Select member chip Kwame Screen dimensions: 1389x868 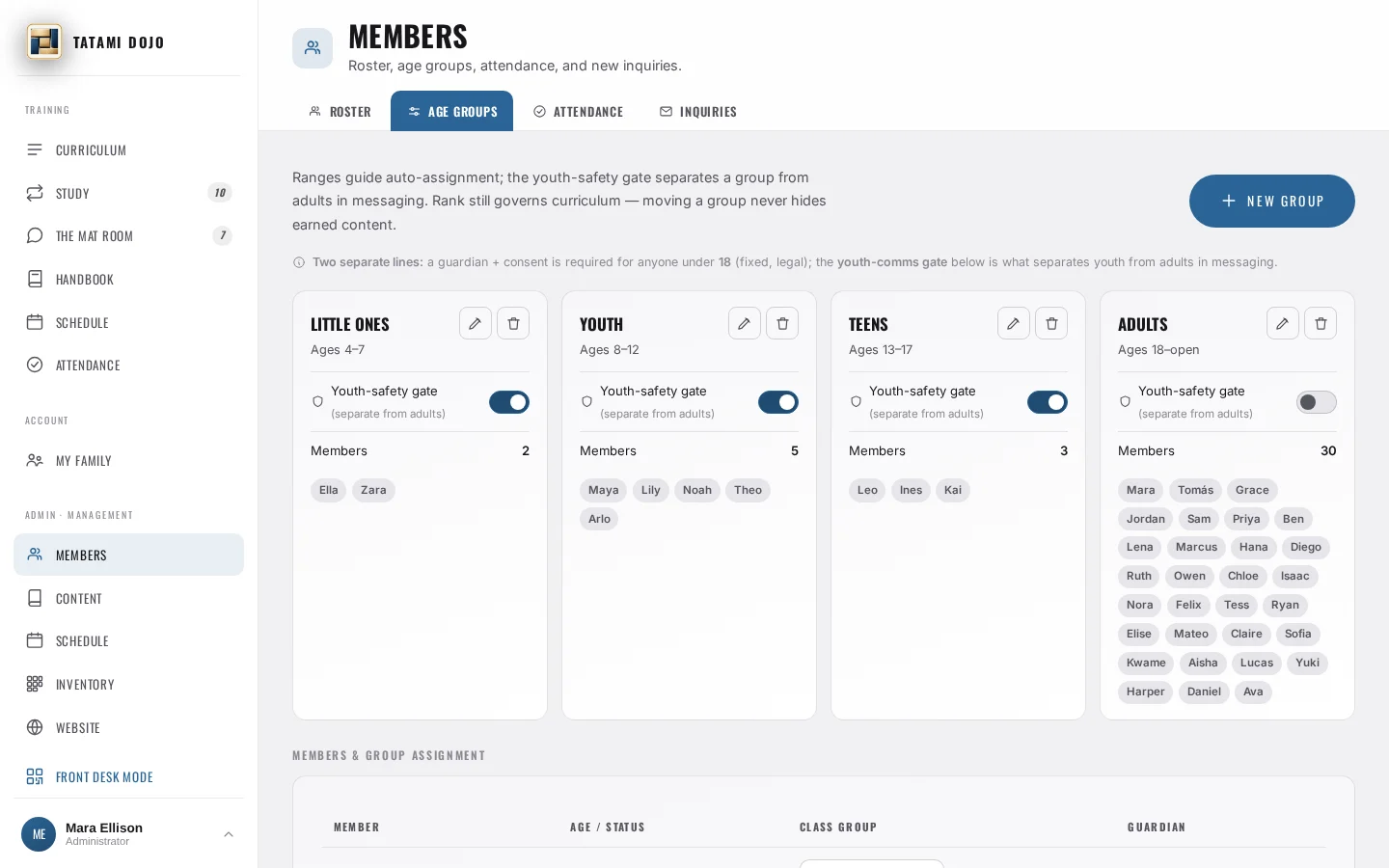click(x=1146, y=663)
